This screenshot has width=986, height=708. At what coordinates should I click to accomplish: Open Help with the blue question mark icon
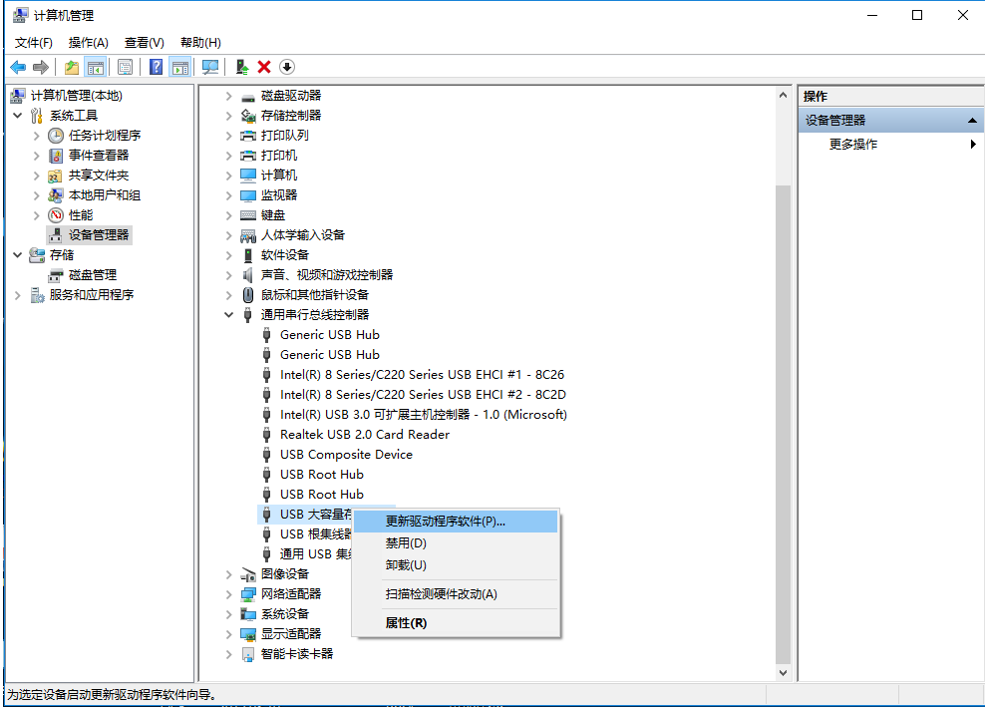(156, 67)
